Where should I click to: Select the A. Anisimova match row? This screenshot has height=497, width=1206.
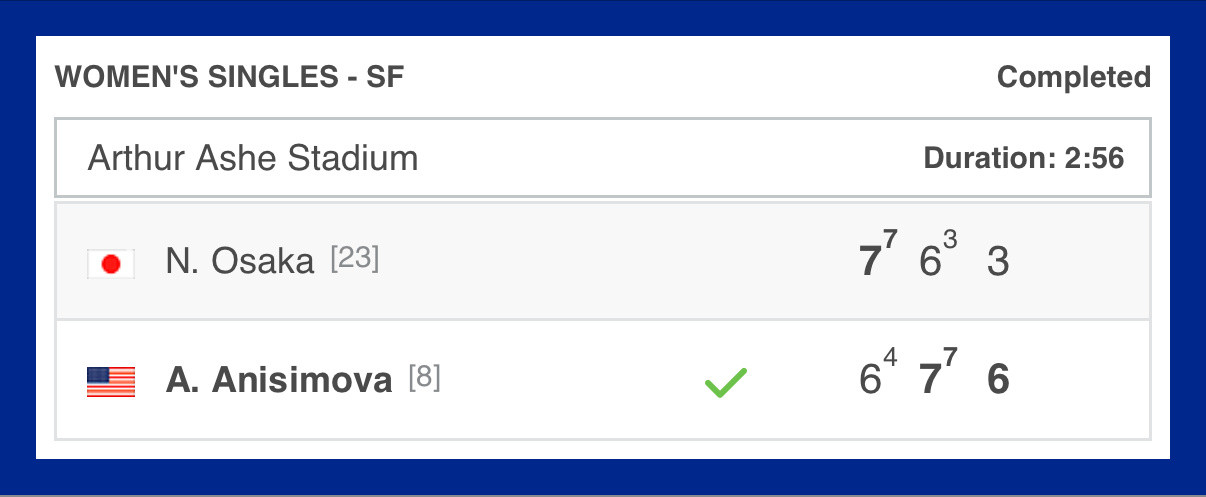pyautogui.click(x=603, y=380)
